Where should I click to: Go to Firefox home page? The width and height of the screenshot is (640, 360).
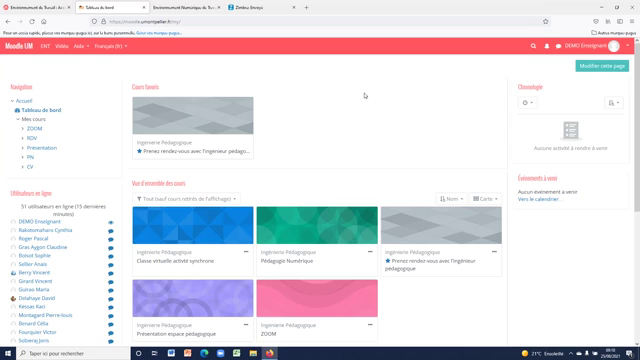click(44, 22)
